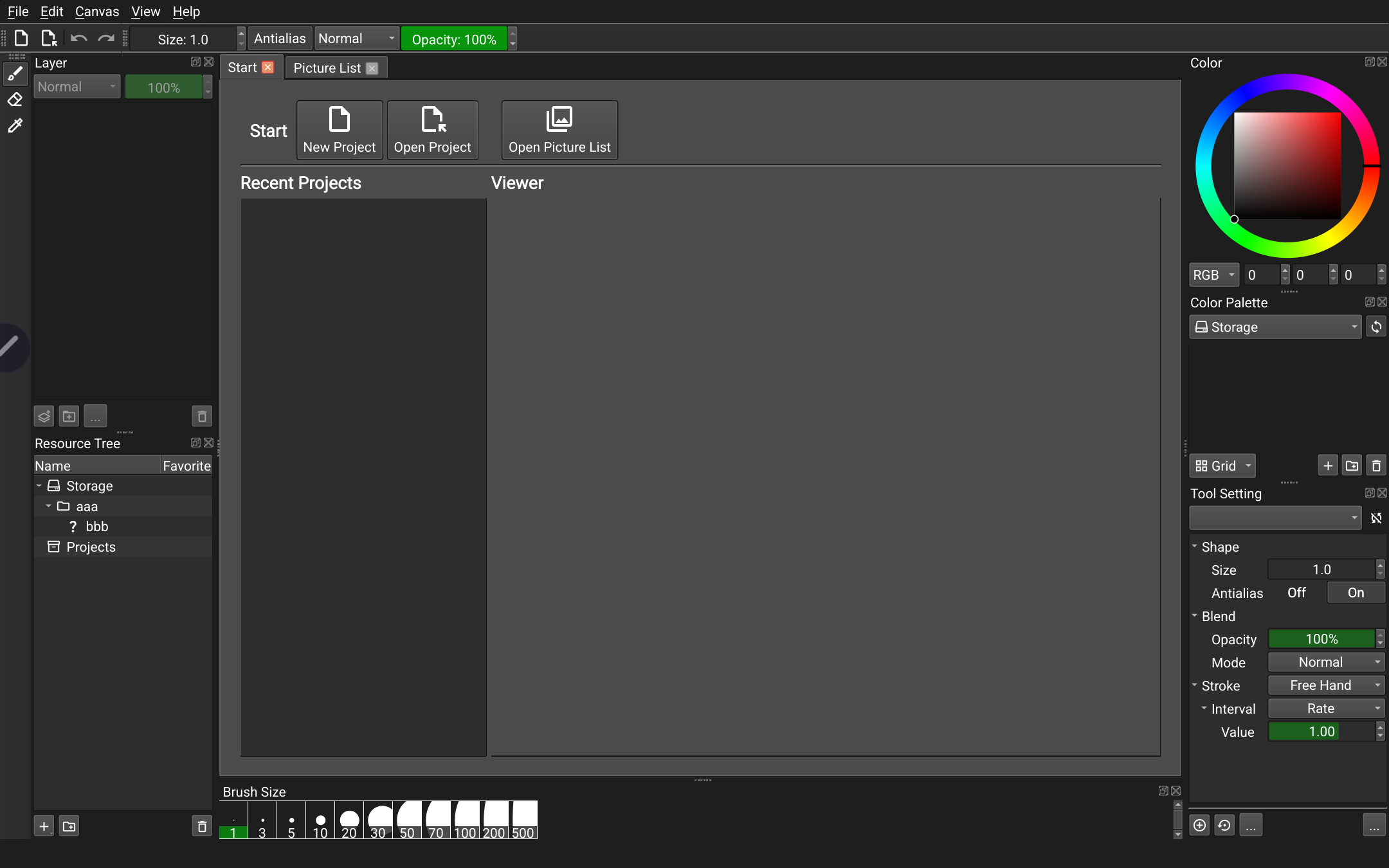This screenshot has width=1389, height=868.
Task: Switch to the Picture List tab
Action: tap(327, 67)
